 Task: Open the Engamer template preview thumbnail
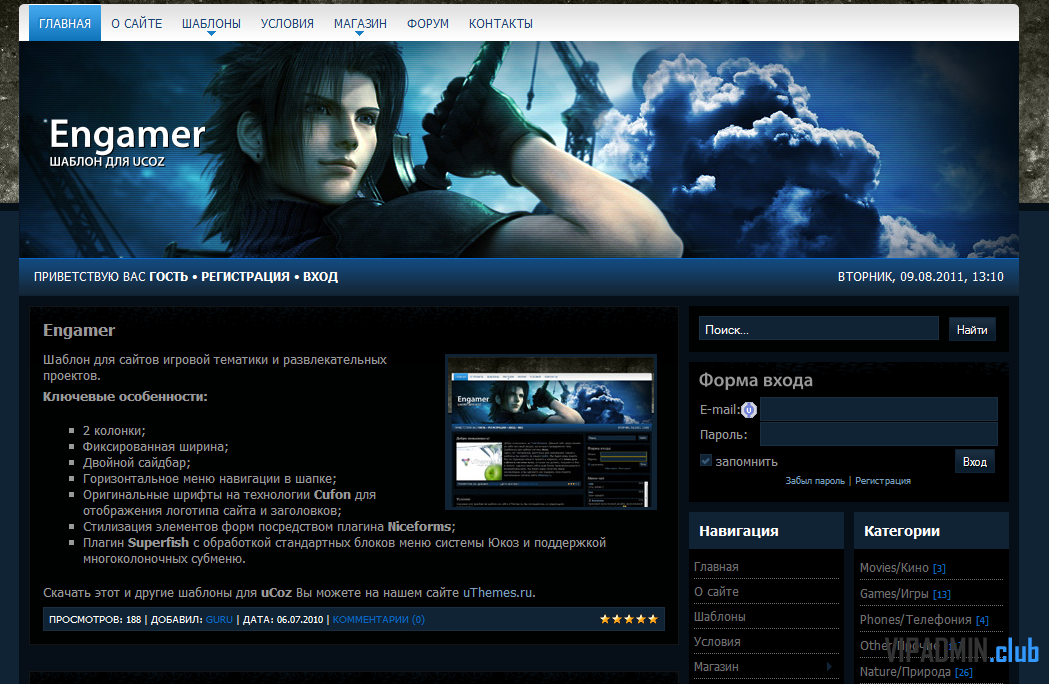[550, 432]
